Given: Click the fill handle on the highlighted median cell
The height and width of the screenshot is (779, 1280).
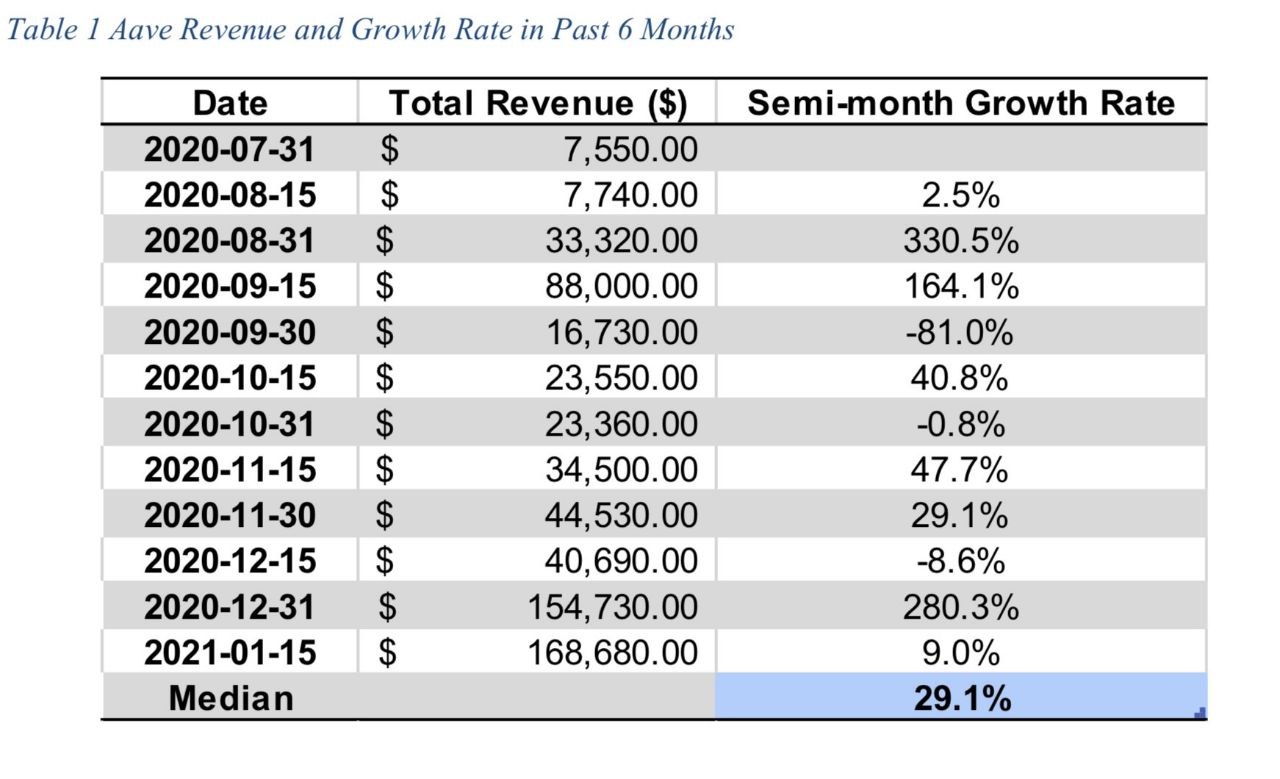Looking at the screenshot, I should [1202, 712].
